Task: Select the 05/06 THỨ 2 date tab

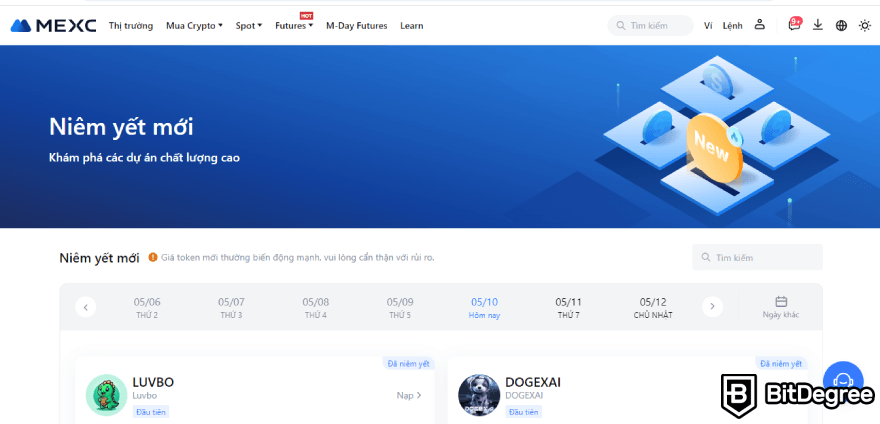Action: tap(147, 308)
